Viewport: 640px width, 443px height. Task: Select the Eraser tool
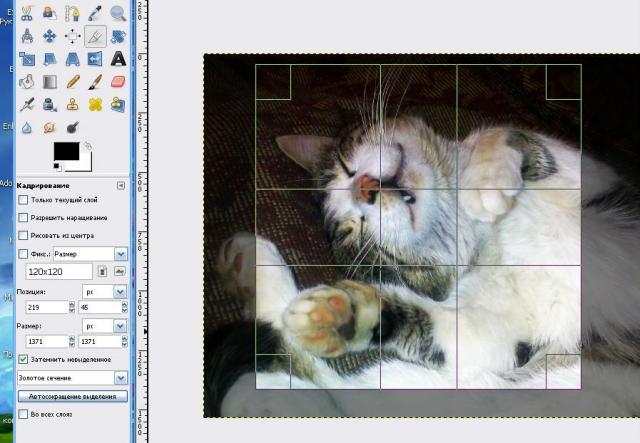pyautogui.click(x=118, y=82)
